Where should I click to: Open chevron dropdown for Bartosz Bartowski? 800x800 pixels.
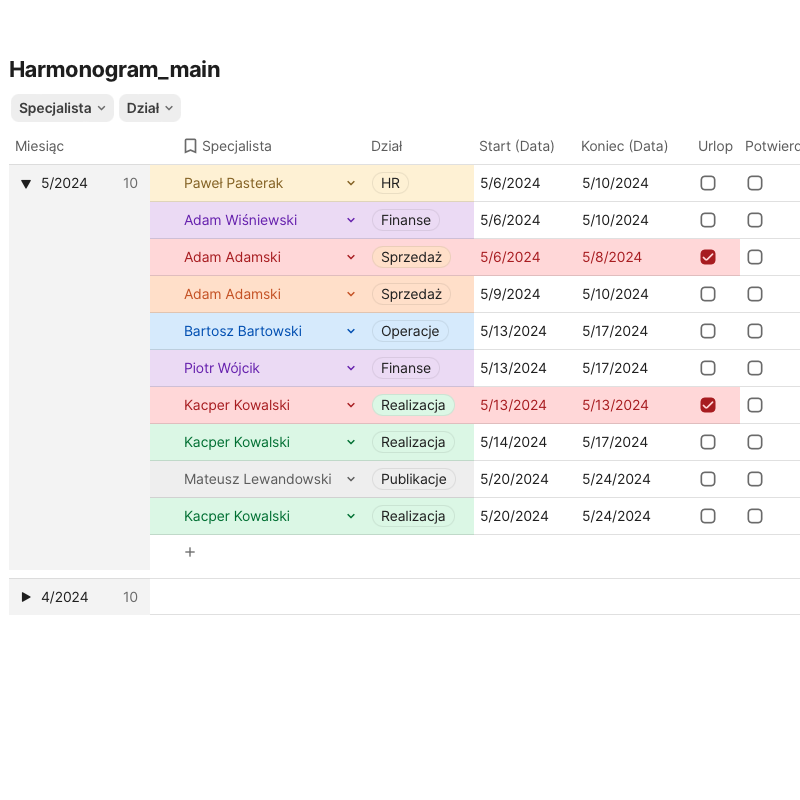point(351,332)
